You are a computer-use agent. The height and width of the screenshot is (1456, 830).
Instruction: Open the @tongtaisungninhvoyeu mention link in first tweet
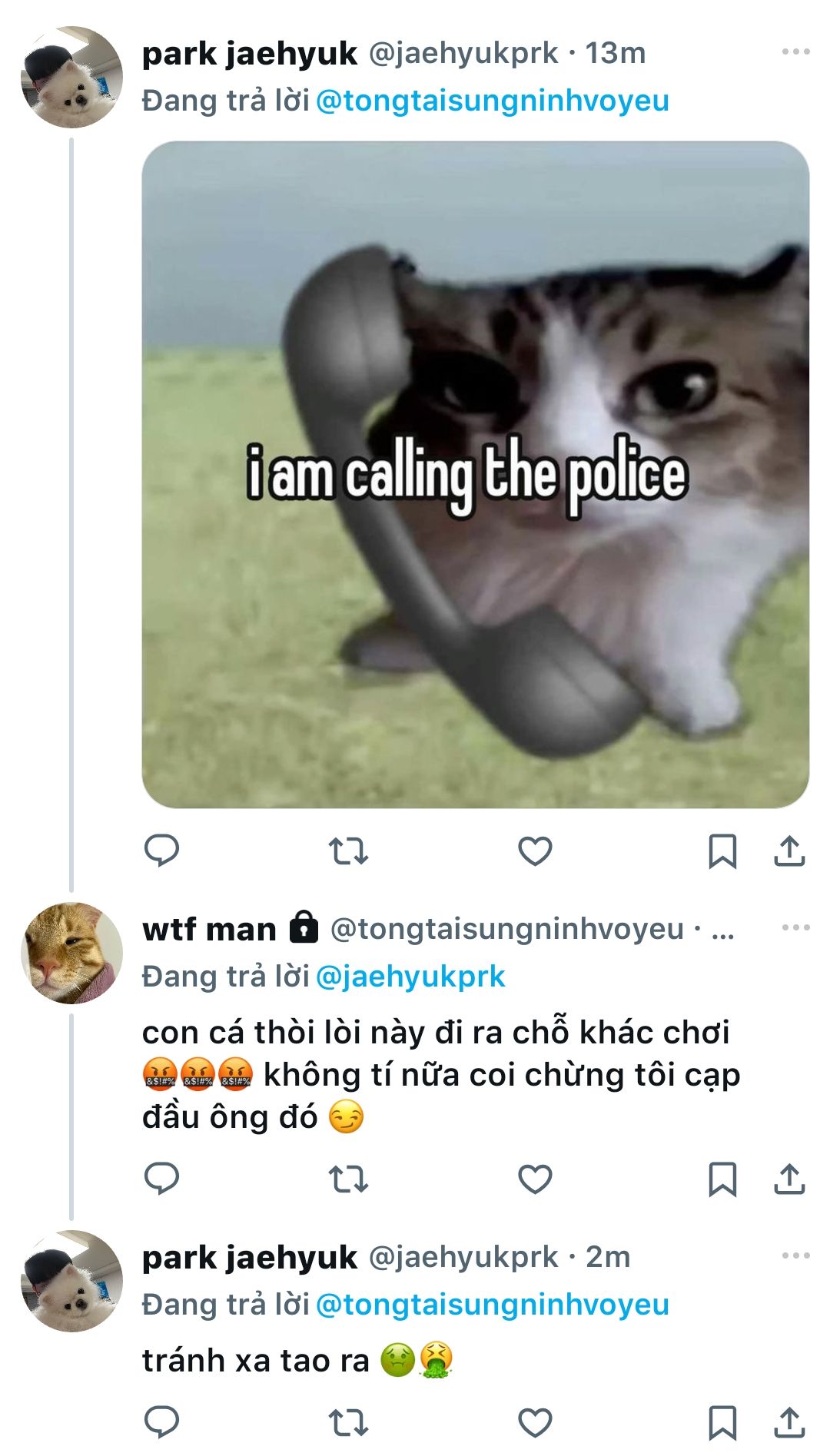coord(492,101)
